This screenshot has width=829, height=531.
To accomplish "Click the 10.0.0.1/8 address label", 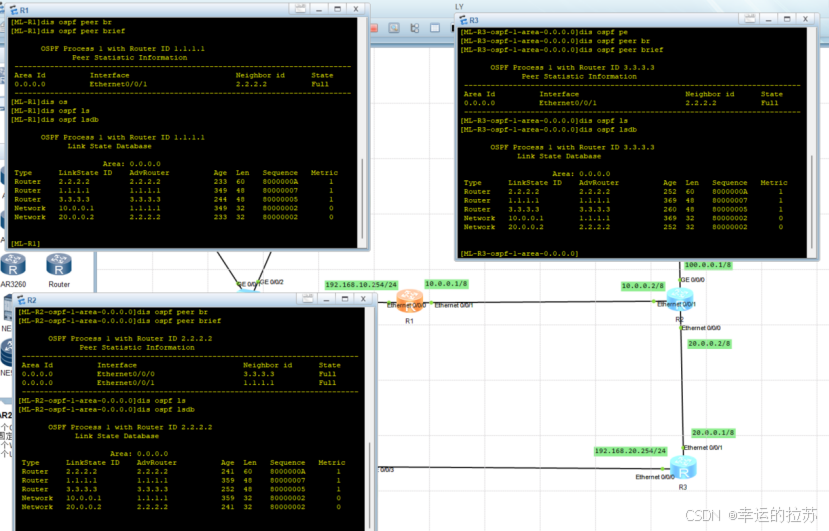I will (446, 283).
